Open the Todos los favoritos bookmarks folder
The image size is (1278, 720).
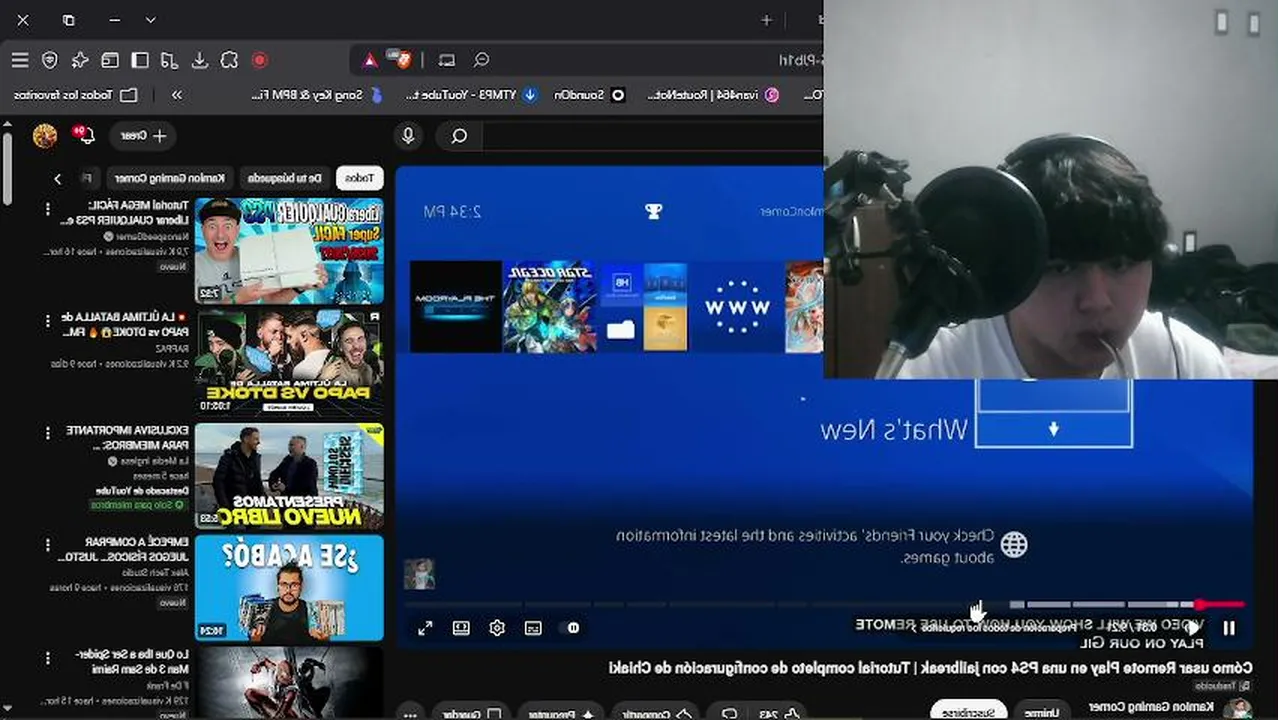click(x=76, y=95)
